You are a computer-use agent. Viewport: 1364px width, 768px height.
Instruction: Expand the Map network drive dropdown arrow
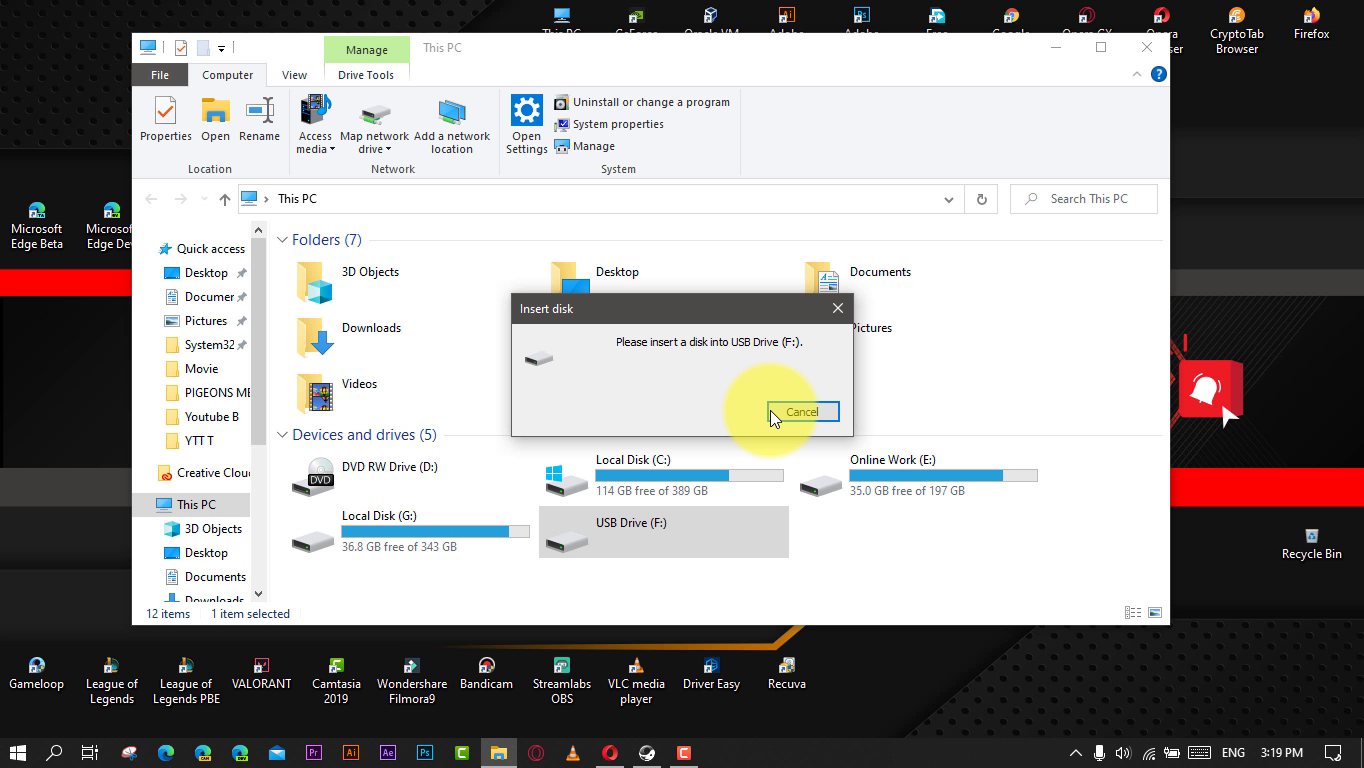[x=374, y=149]
